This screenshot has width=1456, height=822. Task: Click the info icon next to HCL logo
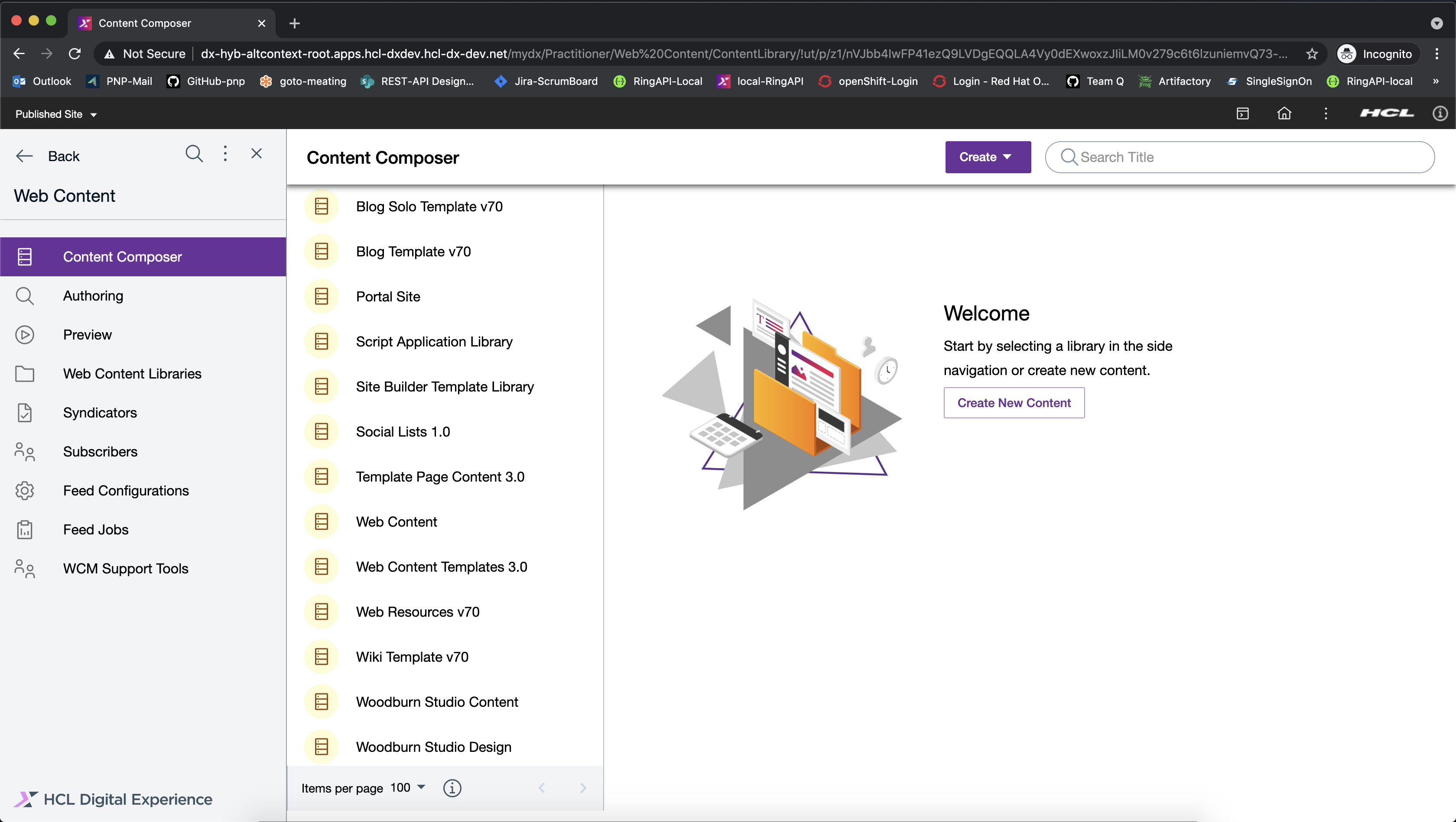1440,113
